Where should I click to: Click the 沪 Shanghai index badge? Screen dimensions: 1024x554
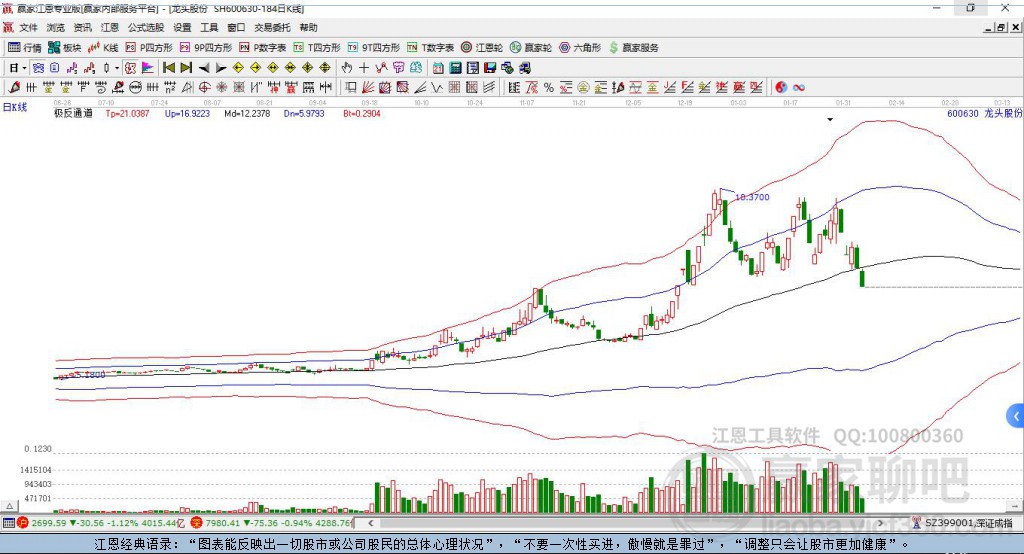23,523
